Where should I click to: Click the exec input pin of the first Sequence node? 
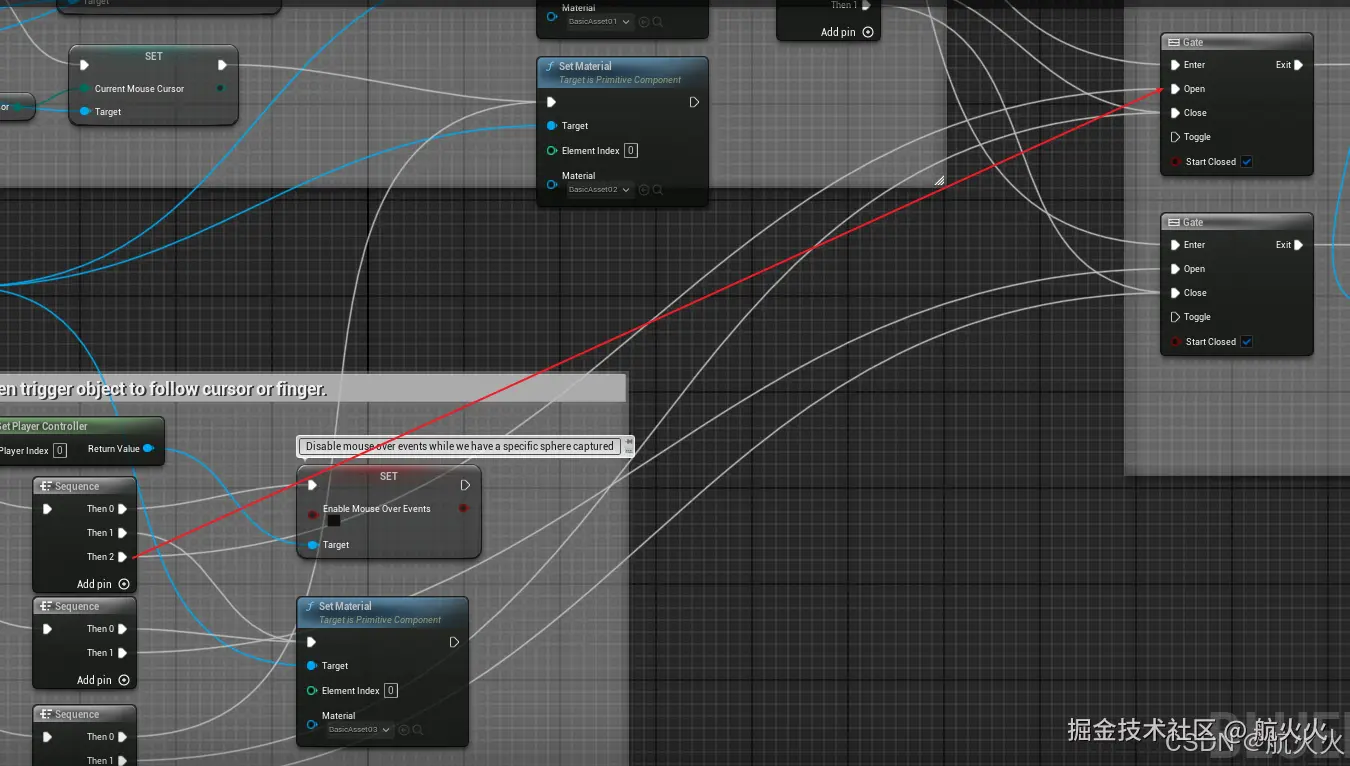(x=47, y=509)
